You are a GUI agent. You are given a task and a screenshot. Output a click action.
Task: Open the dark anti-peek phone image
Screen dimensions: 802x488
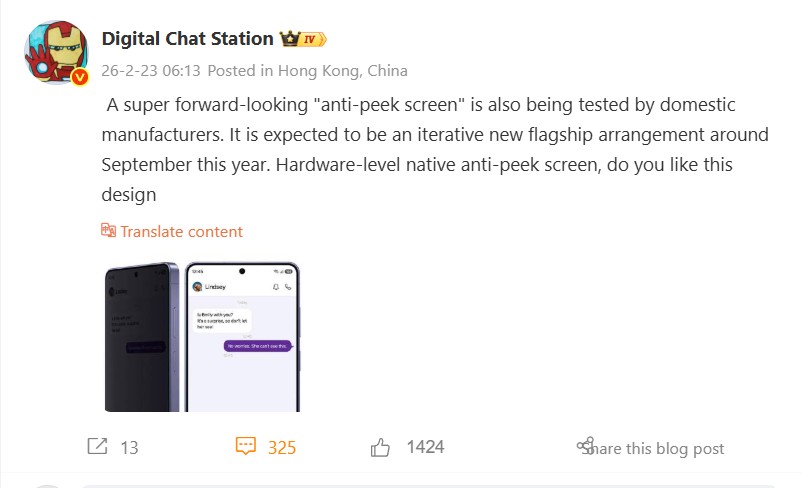click(142, 337)
